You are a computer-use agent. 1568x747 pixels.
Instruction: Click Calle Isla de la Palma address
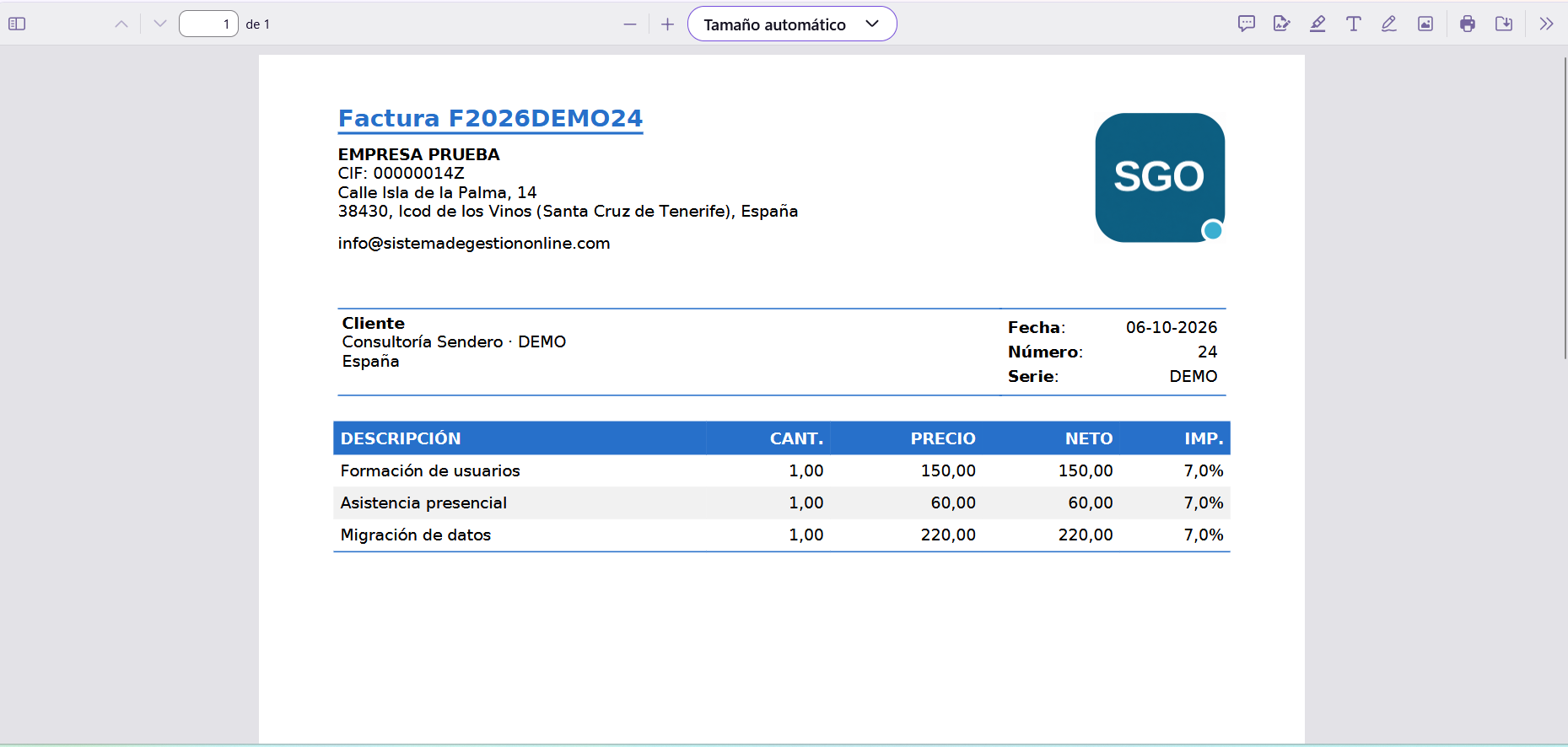tap(437, 192)
